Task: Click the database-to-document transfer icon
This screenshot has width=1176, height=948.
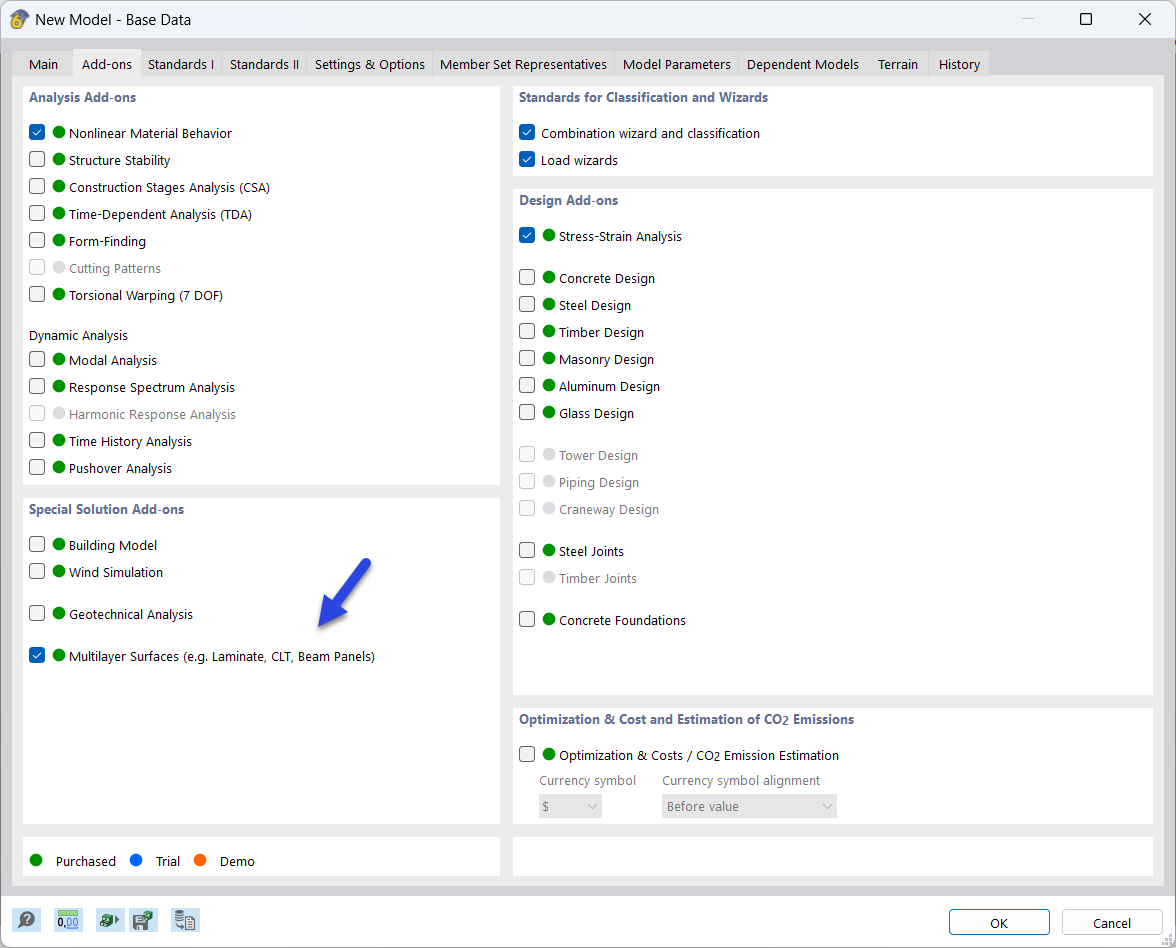Action: click(185, 919)
